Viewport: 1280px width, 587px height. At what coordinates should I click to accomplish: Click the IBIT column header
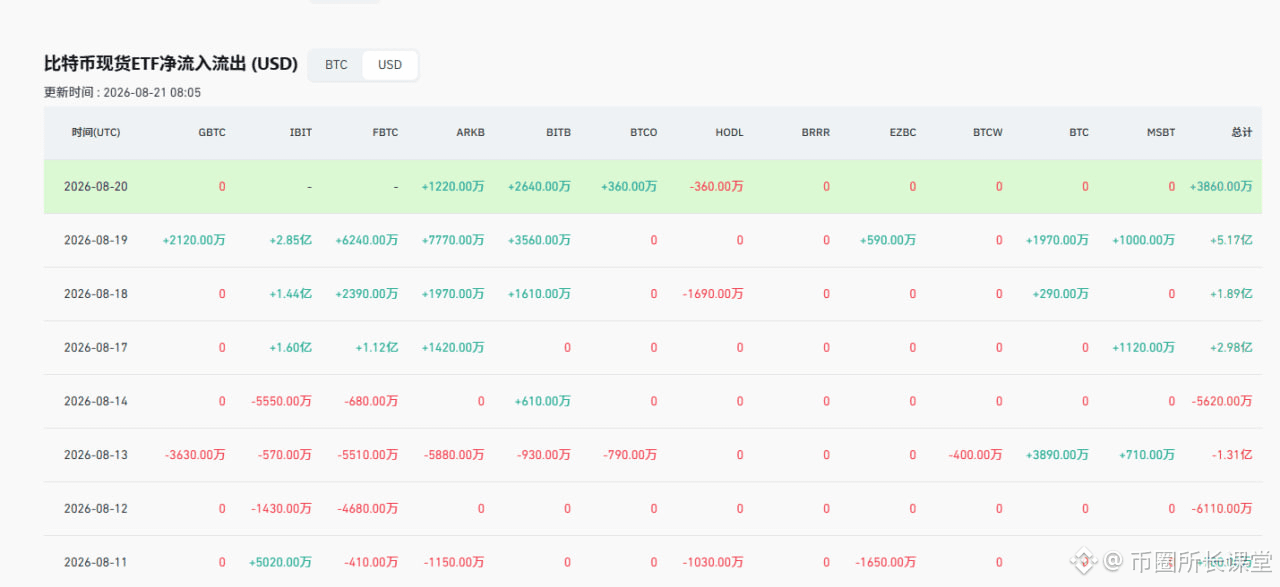coord(301,133)
